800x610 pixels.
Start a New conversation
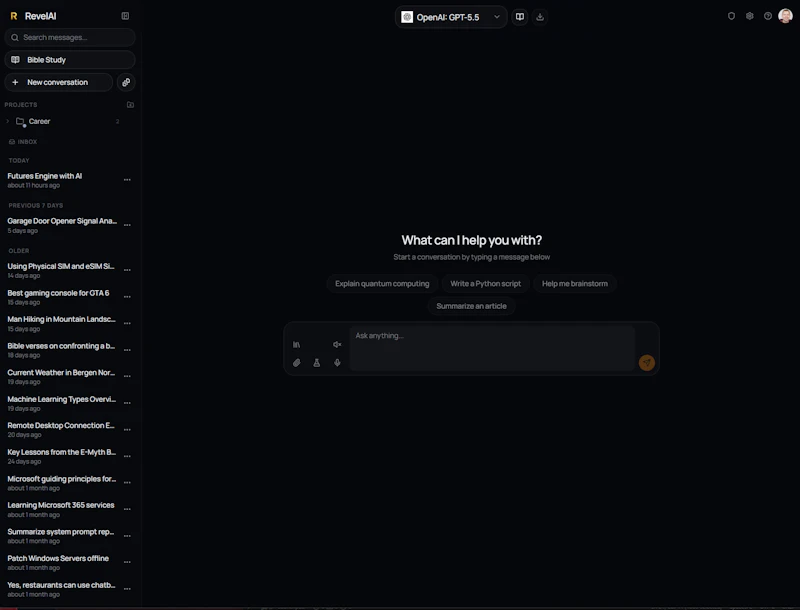[59, 82]
